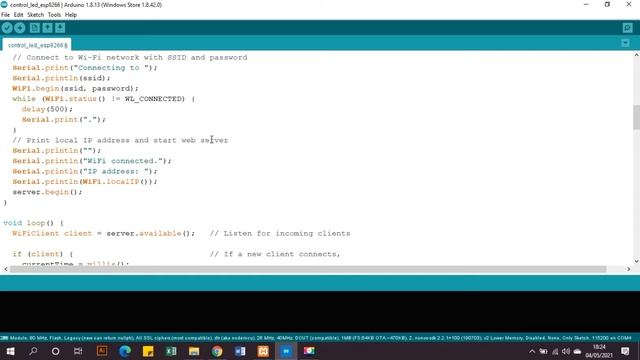Screen dimensions: 640x360
Task: Click the Arduino IDE taskbar icon
Action: (x=286, y=351)
